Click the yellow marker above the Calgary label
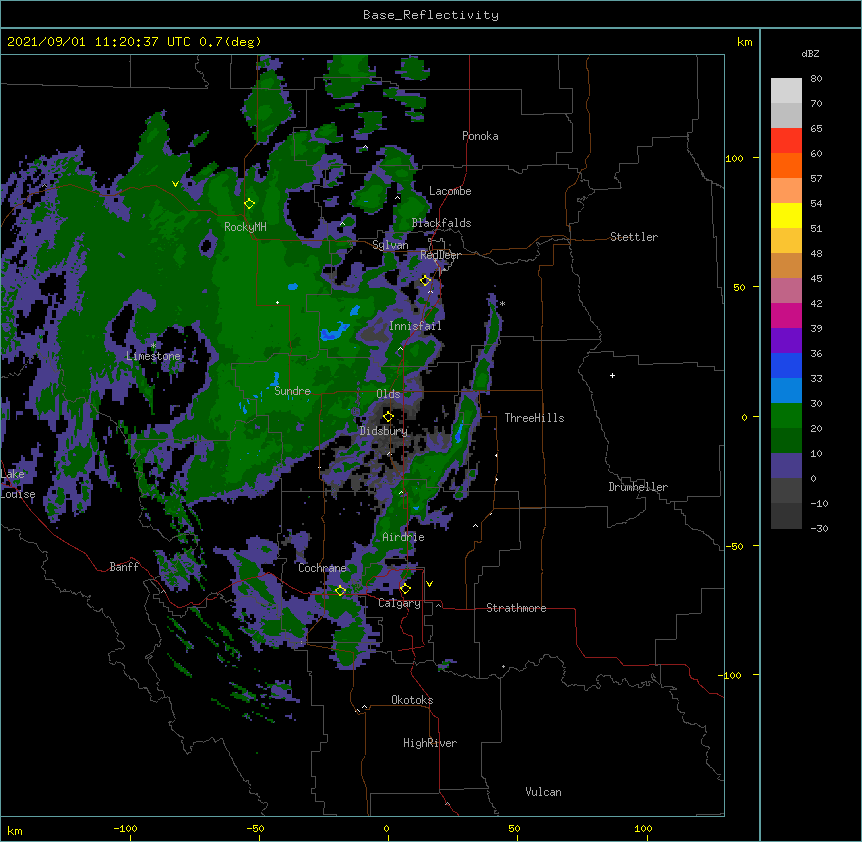Image resolution: width=862 pixels, height=842 pixels. coord(405,589)
